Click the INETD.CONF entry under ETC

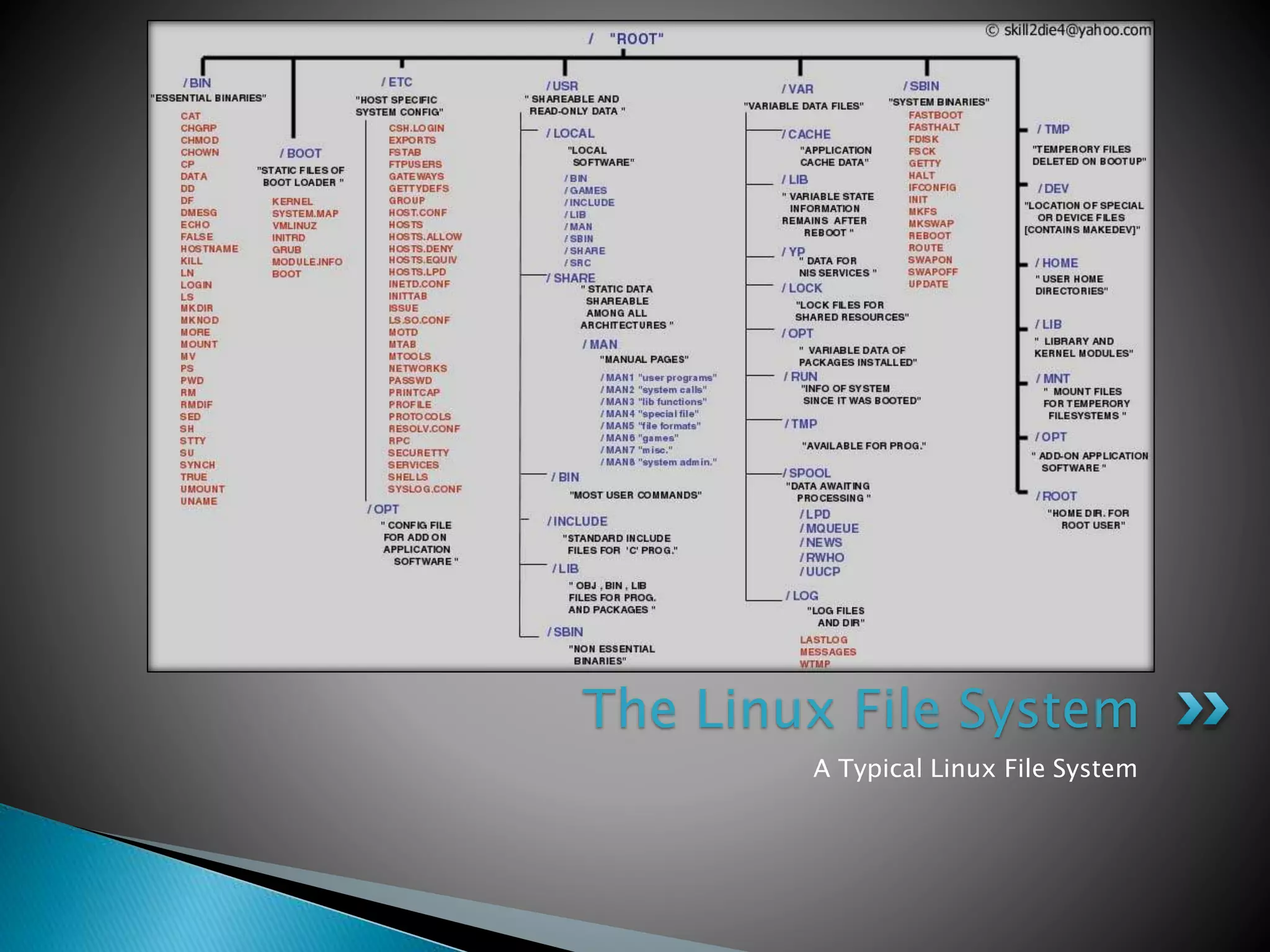click(420, 284)
